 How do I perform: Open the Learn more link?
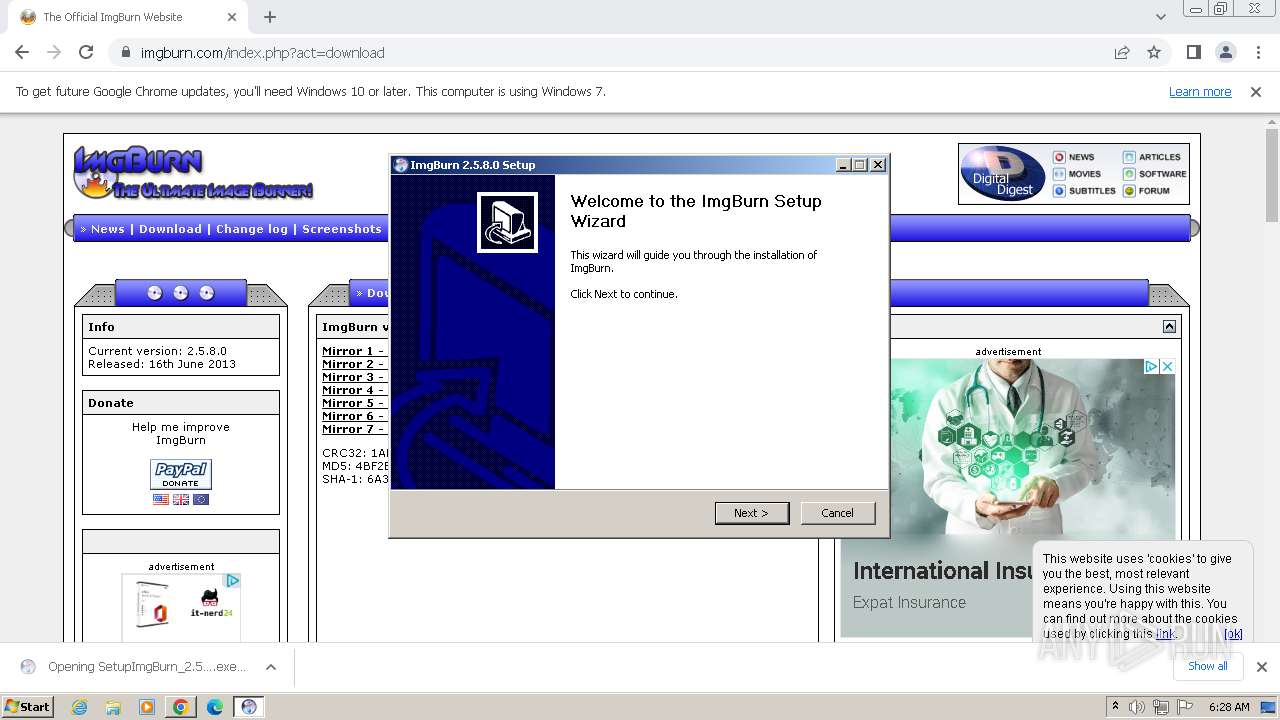click(x=1200, y=92)
